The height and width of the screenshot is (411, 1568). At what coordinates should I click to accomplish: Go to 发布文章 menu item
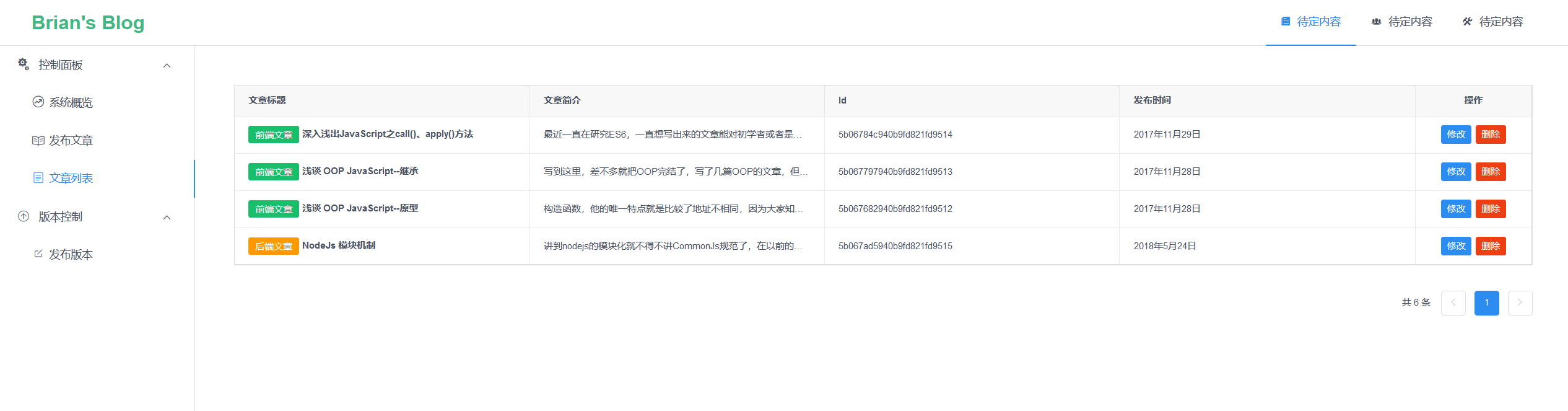point(97,140)
